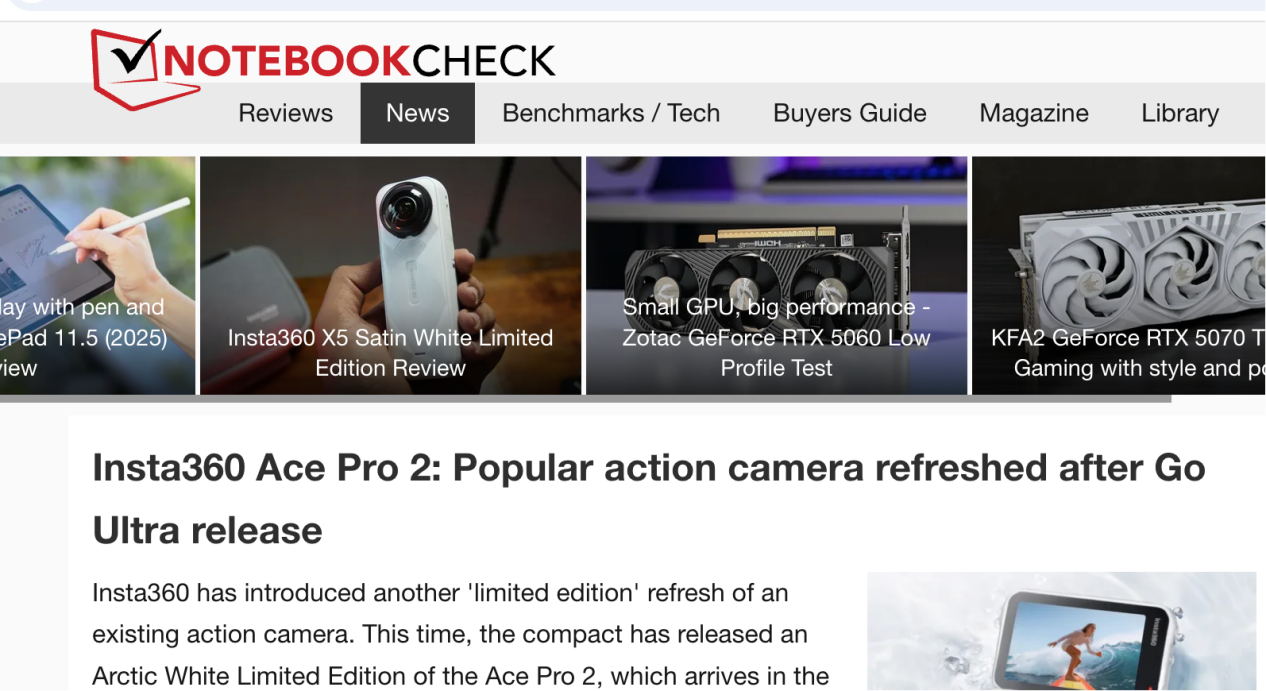The width and height of the screenshot is (1266, 691).
Task: Open the Buyers Guide menu
Action: point(849,113)
